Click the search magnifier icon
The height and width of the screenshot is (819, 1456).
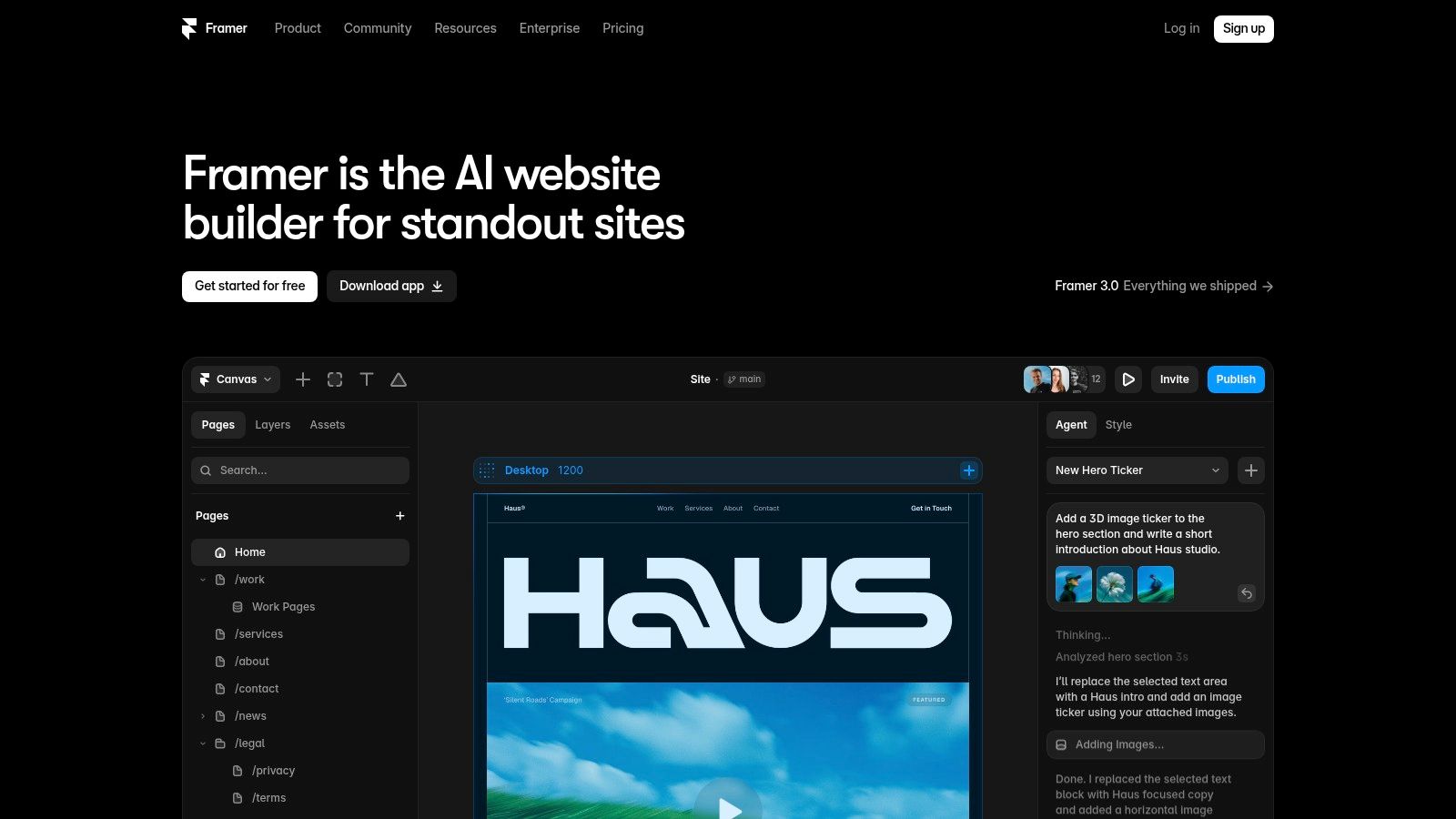click(206, 470)
